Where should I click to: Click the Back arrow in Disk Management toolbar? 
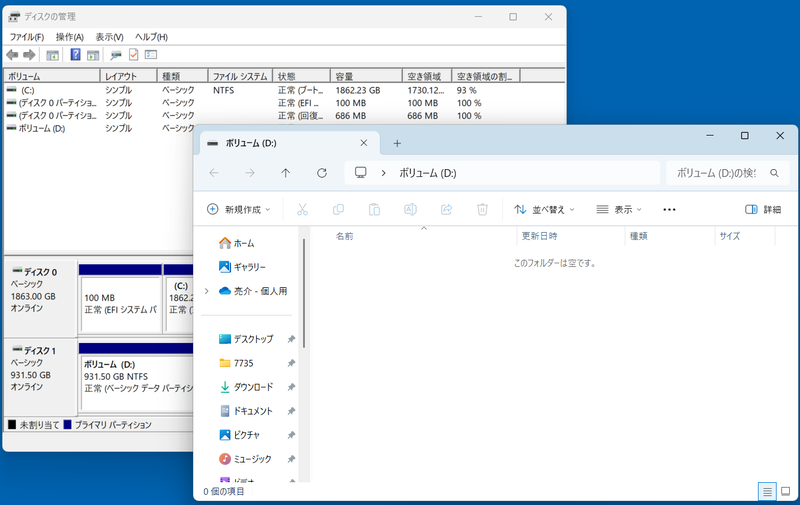pyautogui.click(x=12, y=55)
